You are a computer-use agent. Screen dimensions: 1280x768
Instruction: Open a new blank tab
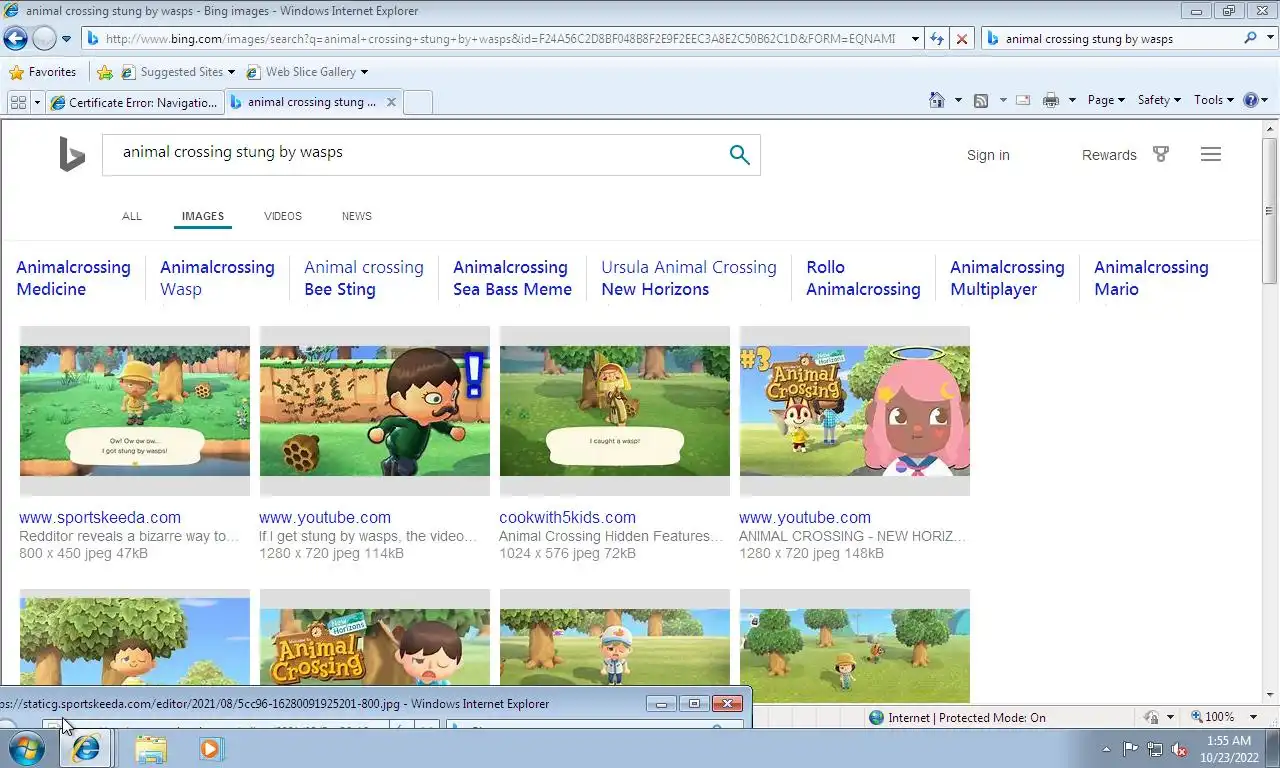(x=418, y=102)
